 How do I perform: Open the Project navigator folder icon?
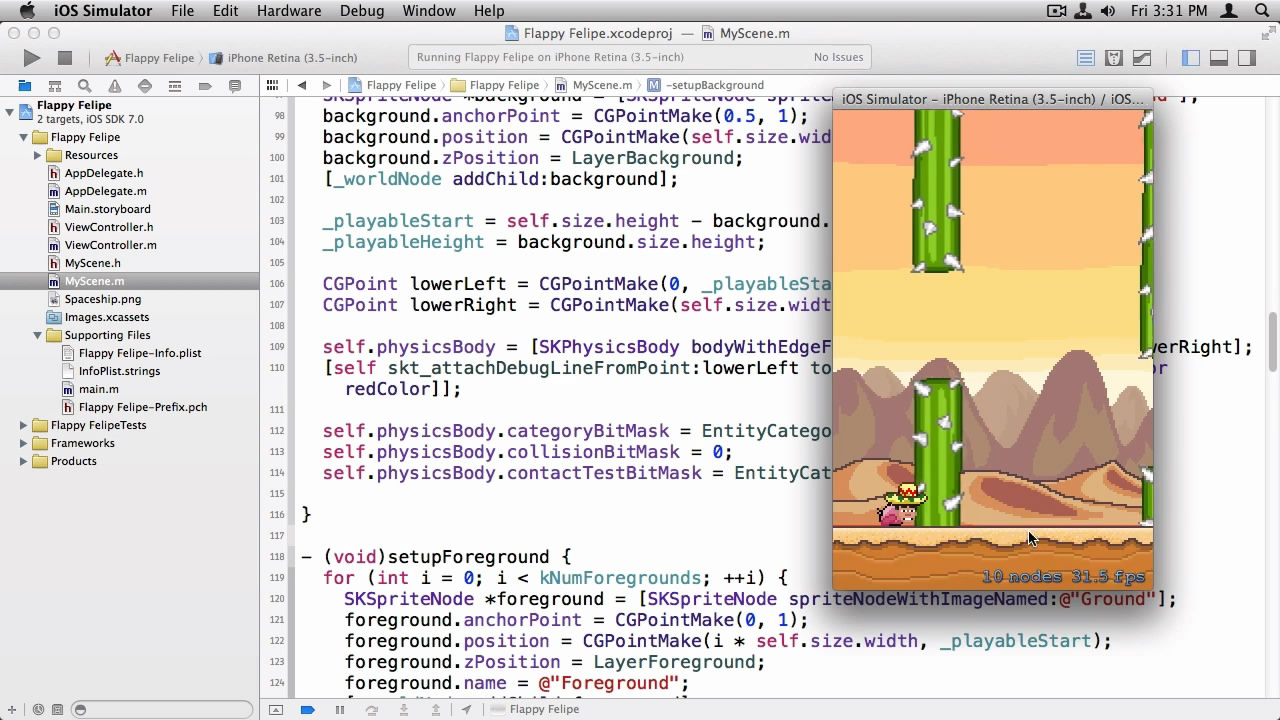click(x=25, y=86)
